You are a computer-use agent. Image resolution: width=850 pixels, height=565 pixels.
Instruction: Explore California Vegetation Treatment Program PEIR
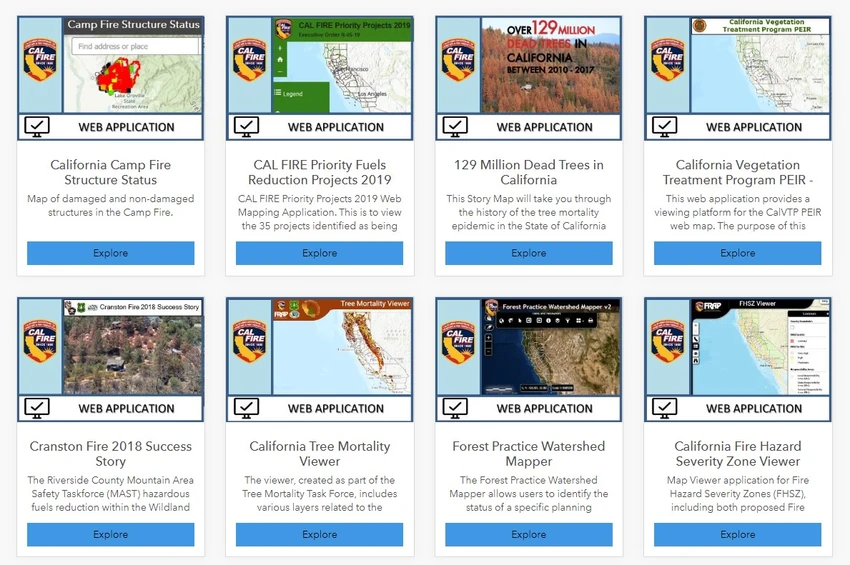tap(737, 253)
